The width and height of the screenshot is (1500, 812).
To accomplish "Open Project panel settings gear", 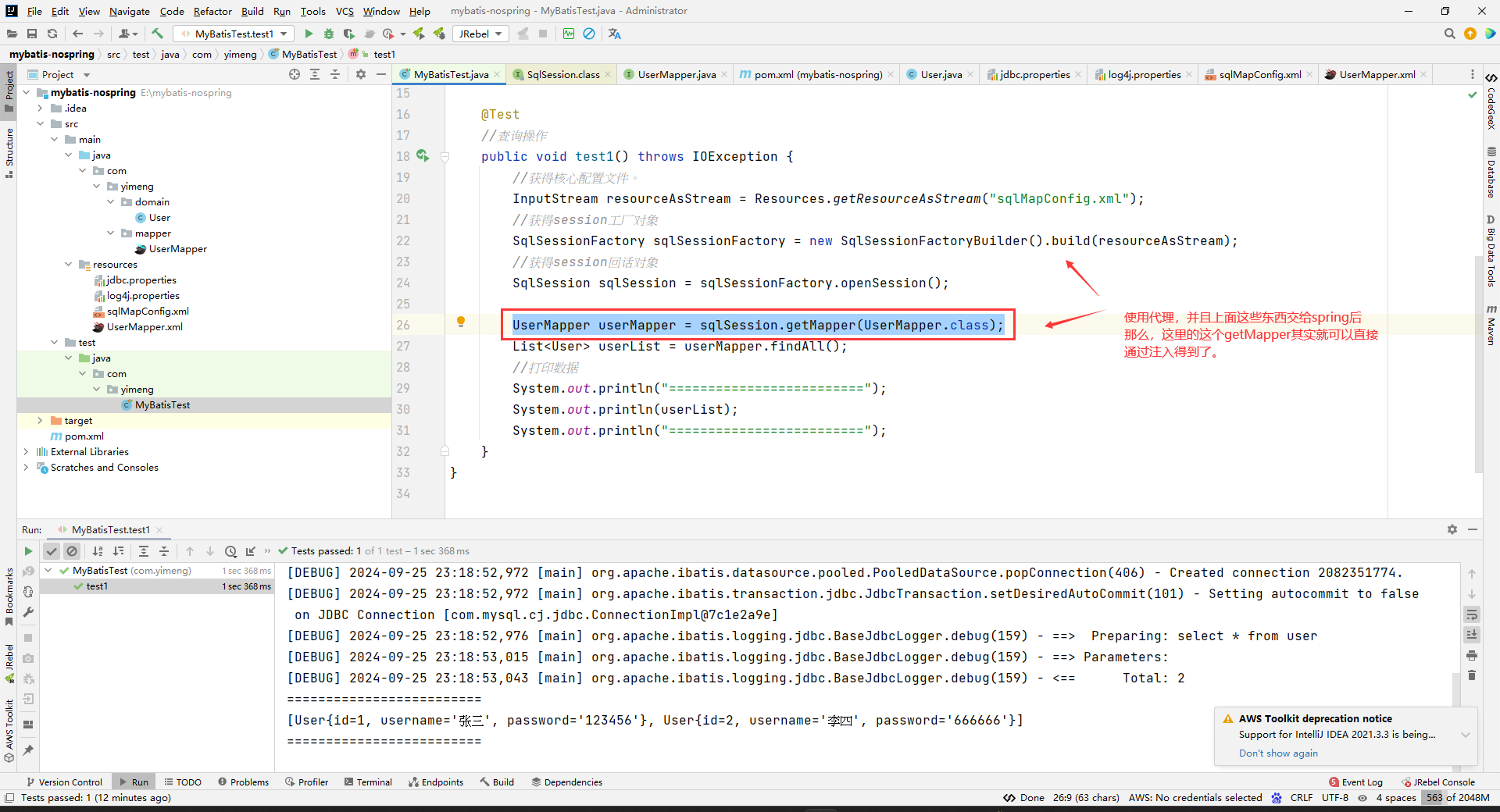I will click(361, 74).
